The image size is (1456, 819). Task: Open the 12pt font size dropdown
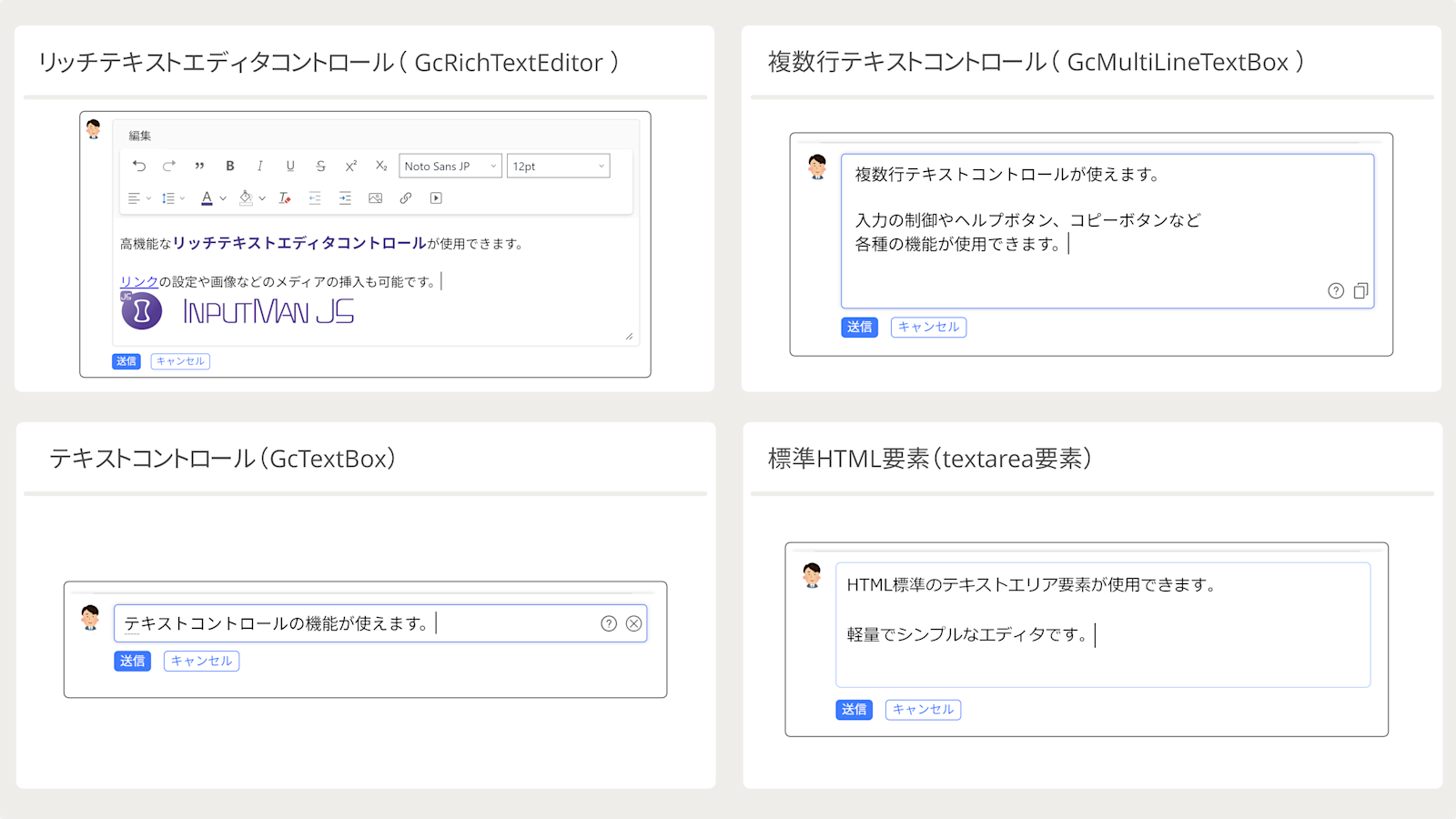[x=558, y=166]
